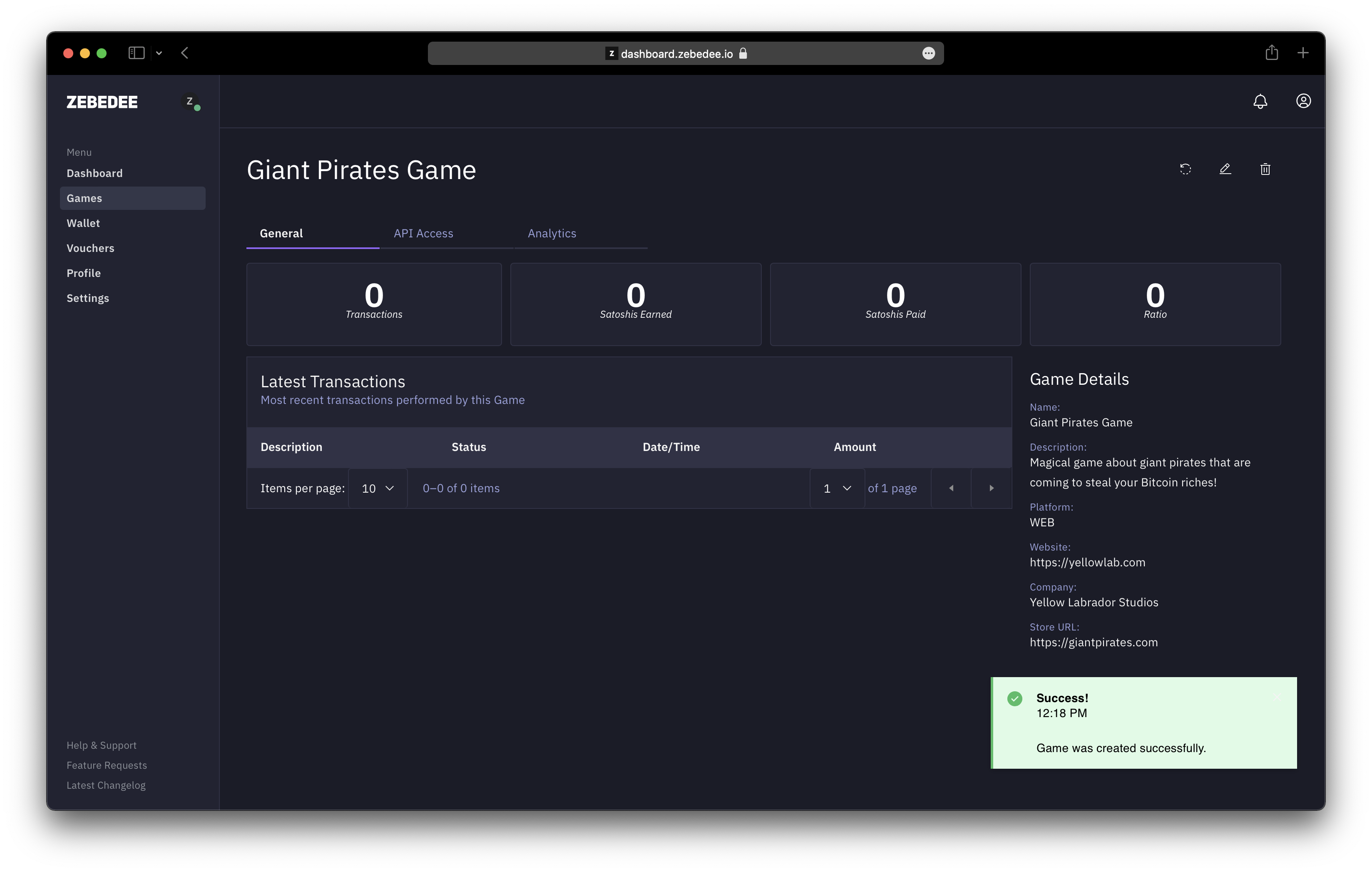
Task: Click the Amount column header
Action: tap(855, 447)
